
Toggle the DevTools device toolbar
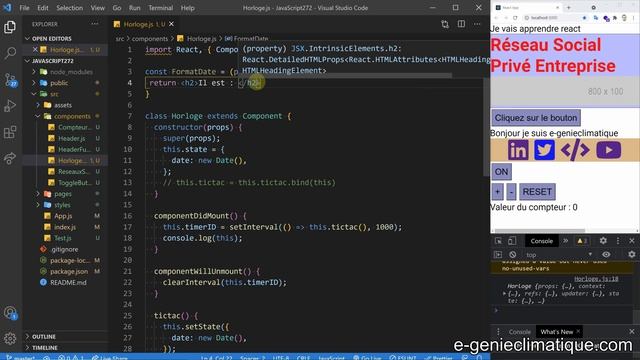pyautogui.click(x=512, y=241)
